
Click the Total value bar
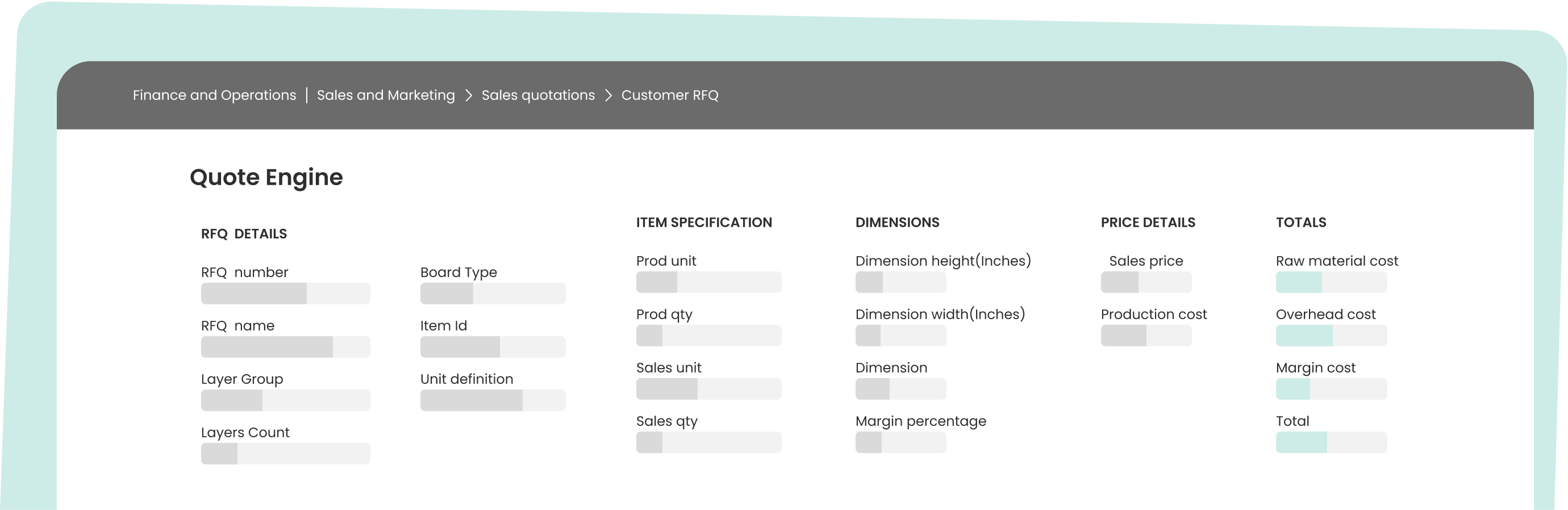[1331, 442]
